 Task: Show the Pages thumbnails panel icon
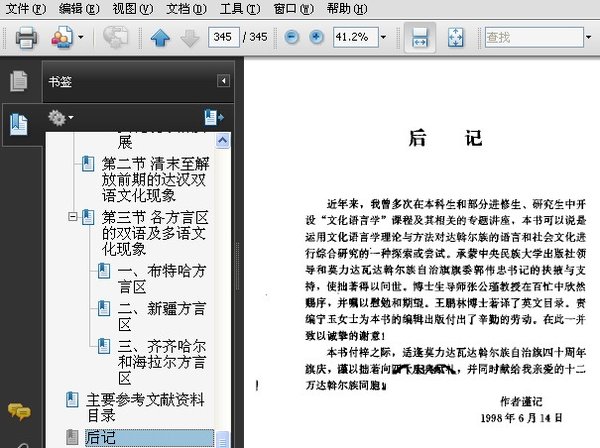click(x=19, y=81)
